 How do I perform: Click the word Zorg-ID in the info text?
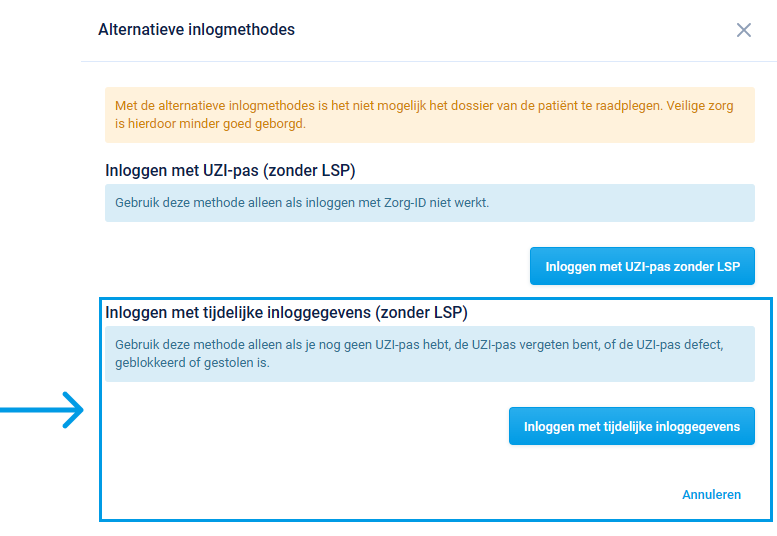click(x=407, y=203)
